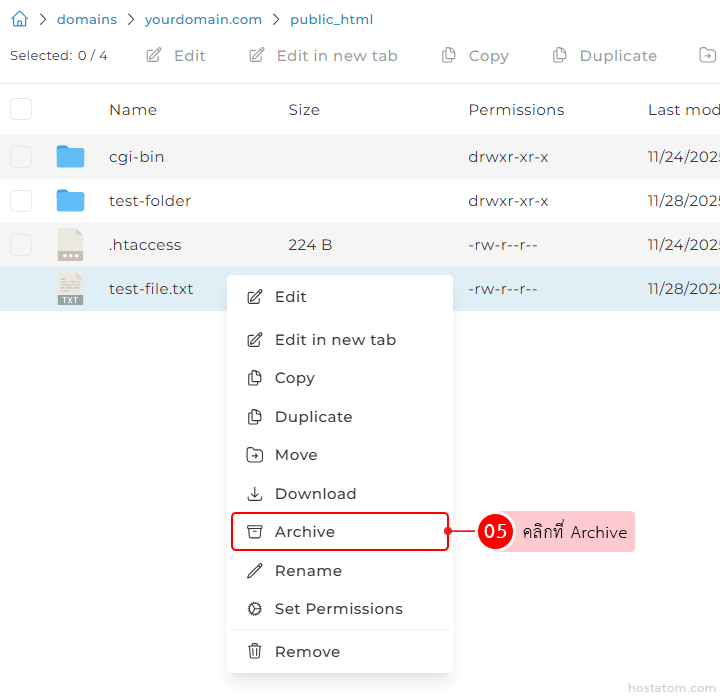Click the pencil icon beside Rename

[x=255, y=571]
